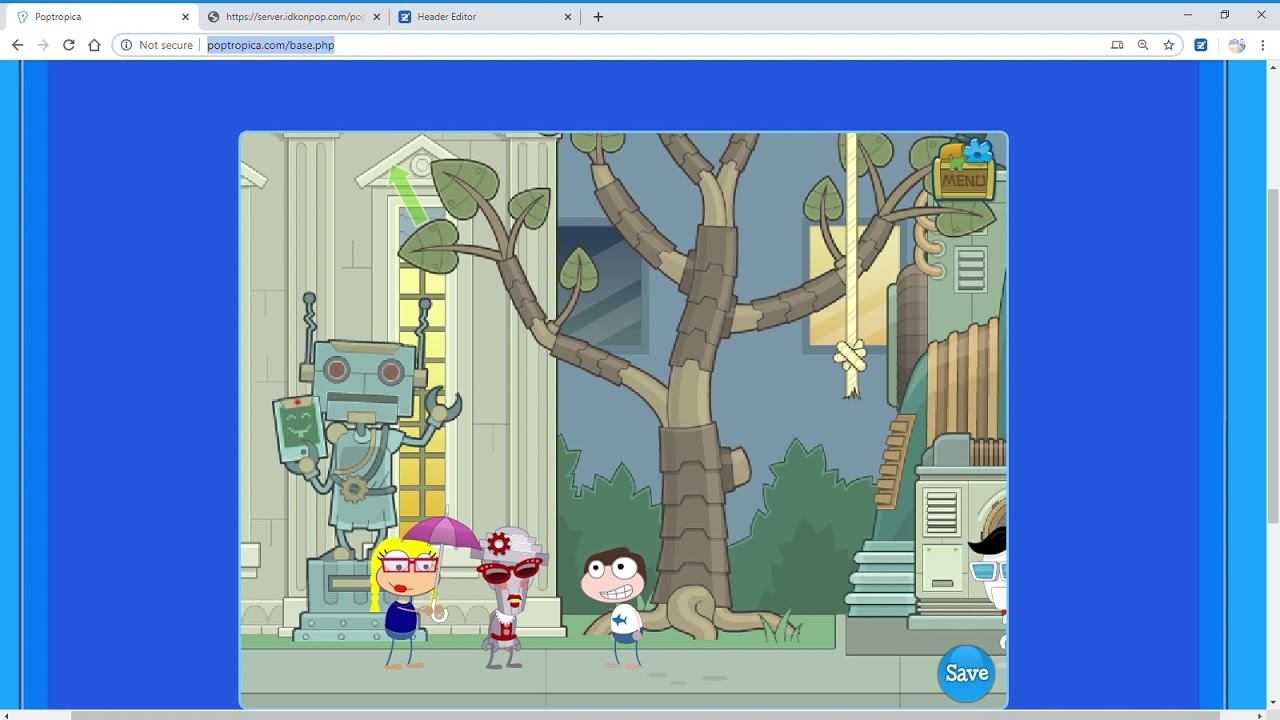Screen dimensions: 1280x720
Task: Open the Chrome three-dot menu
Action: [x=1263, y=45]
